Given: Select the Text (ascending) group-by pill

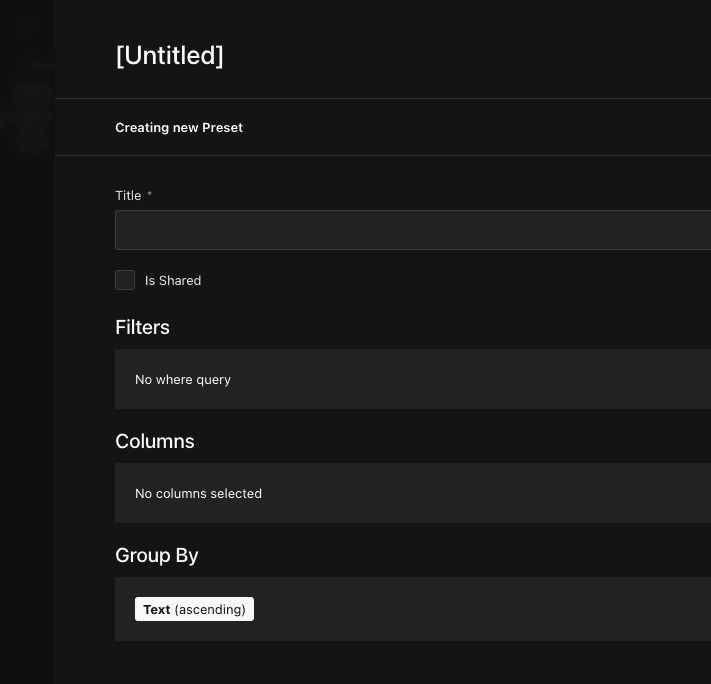Looking at the screenshot, I should tap(194, 609).
